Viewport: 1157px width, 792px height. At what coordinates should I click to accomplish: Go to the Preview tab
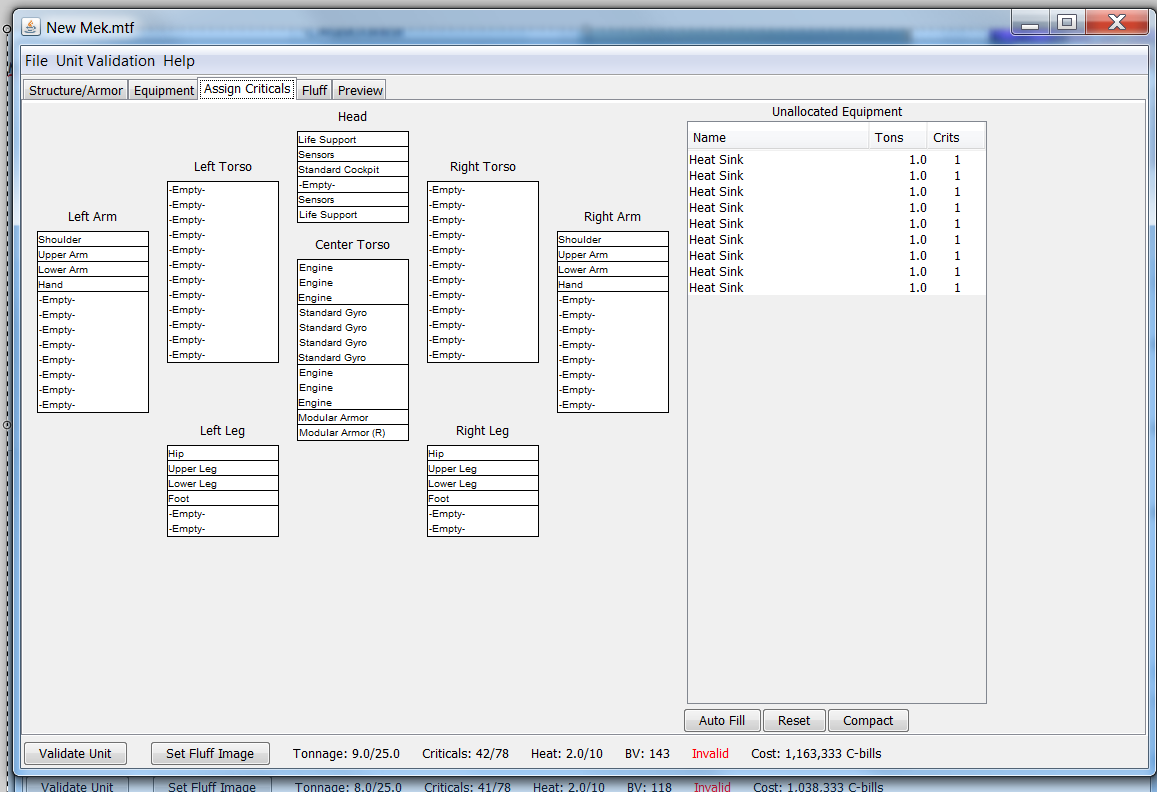click(360, 90)
